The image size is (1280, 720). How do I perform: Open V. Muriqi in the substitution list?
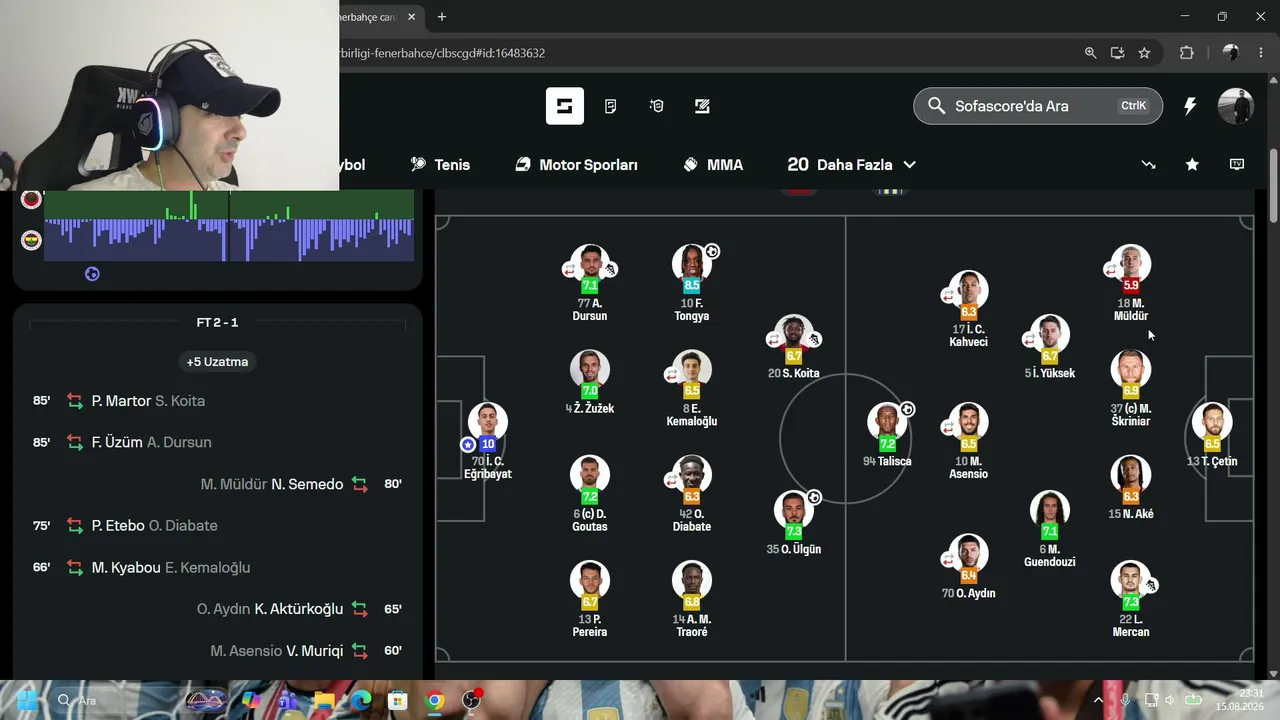click(315, 651)
